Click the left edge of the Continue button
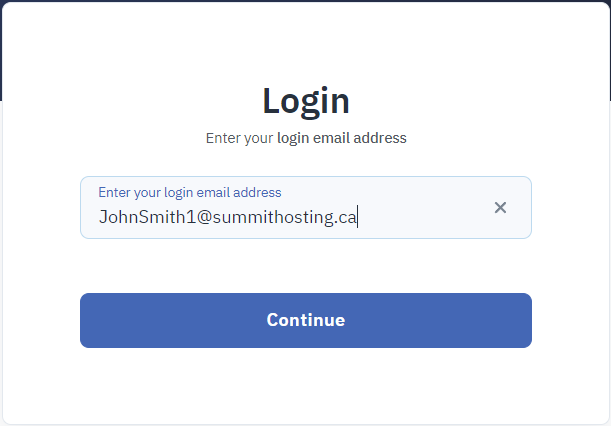Image resolution: width=611 pixels, height=426 pixels. pos(90,320)
